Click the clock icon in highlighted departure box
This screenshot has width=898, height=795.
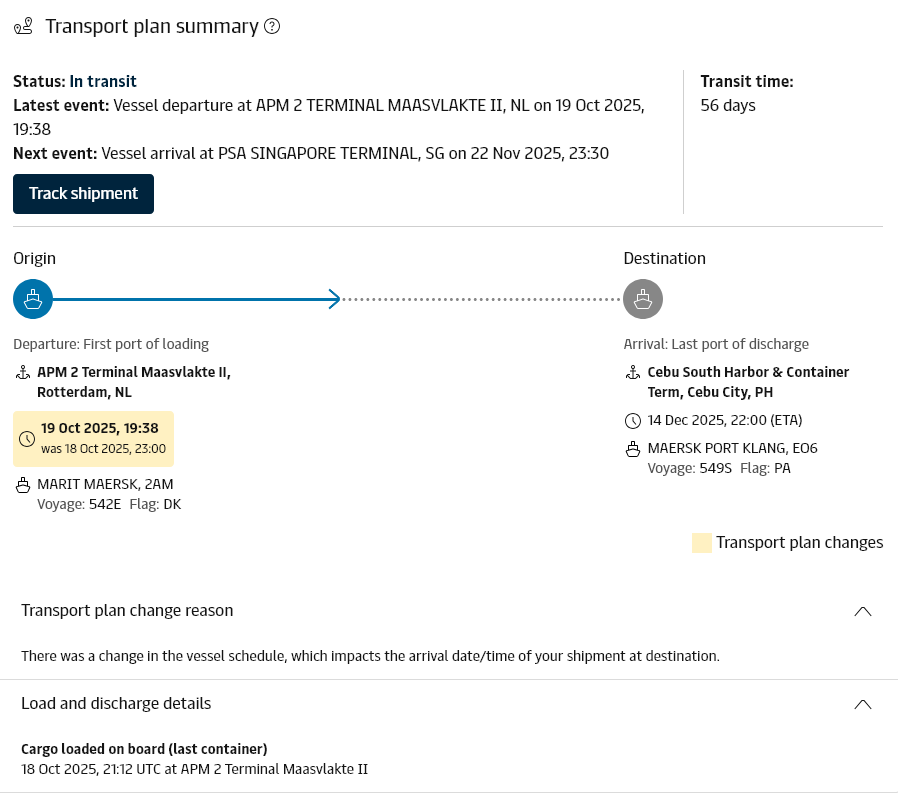coord(27,439)
